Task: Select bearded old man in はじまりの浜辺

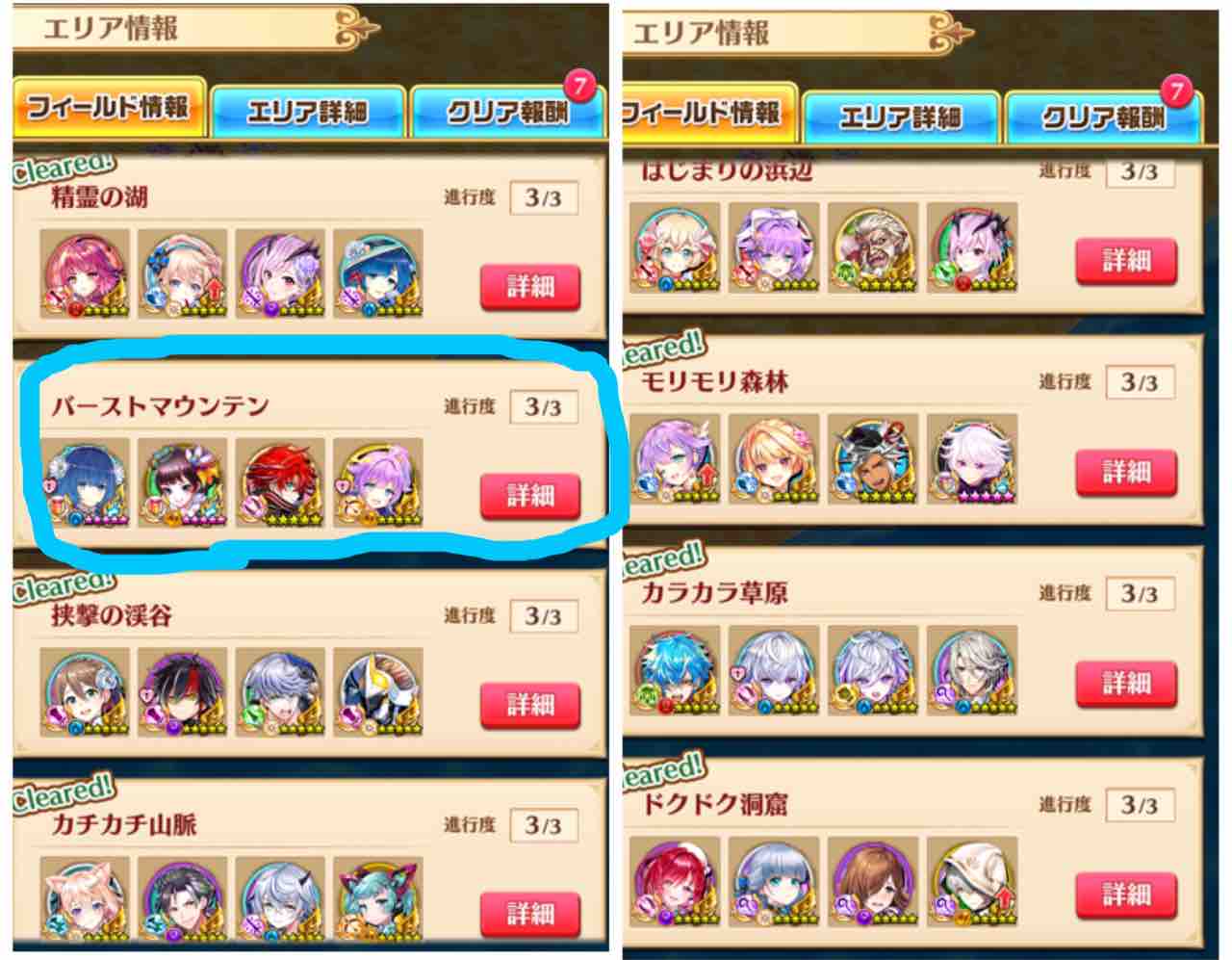Action: coord(872,247)
